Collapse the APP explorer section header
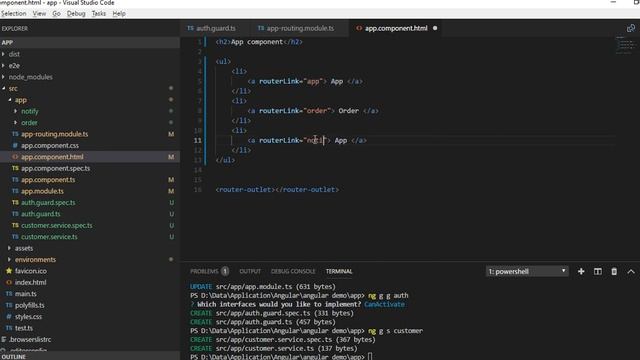This screenshot has width=640, height=360. [90, 42]
